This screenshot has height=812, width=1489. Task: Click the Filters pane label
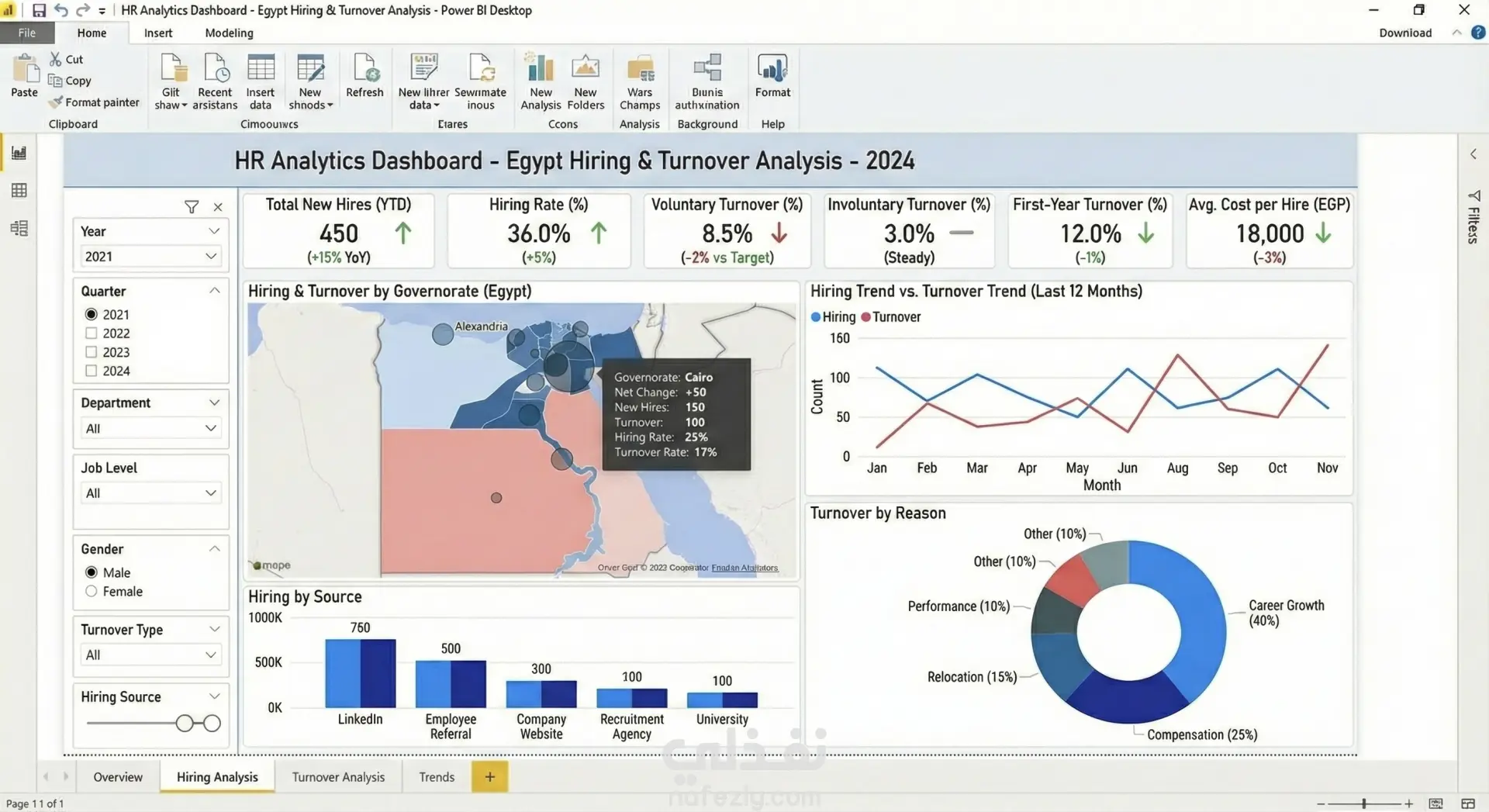coord(1473,225)
